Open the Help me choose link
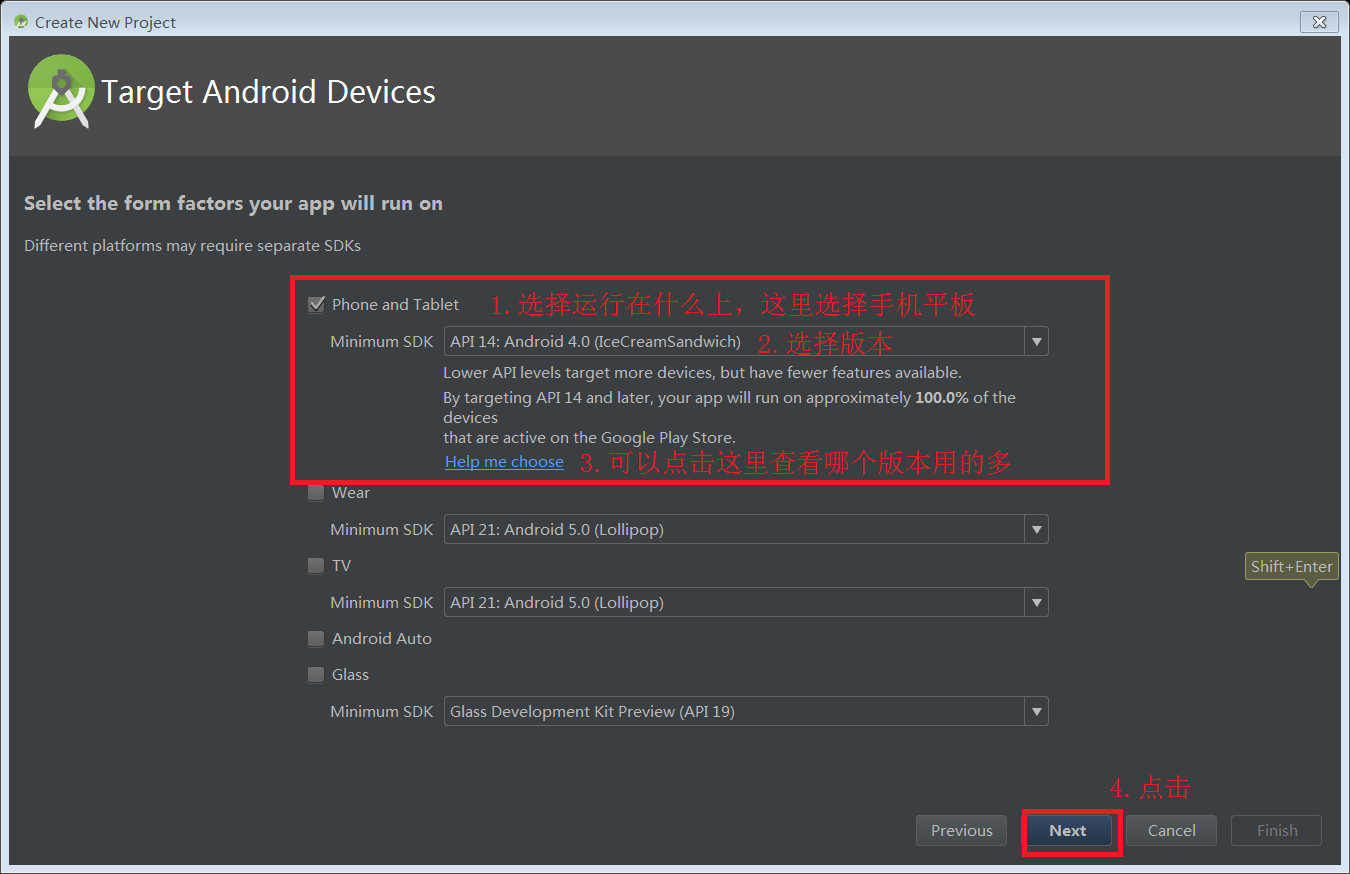Image resolution: width=1350 pixels, height=874 pixels. (504, 461)
